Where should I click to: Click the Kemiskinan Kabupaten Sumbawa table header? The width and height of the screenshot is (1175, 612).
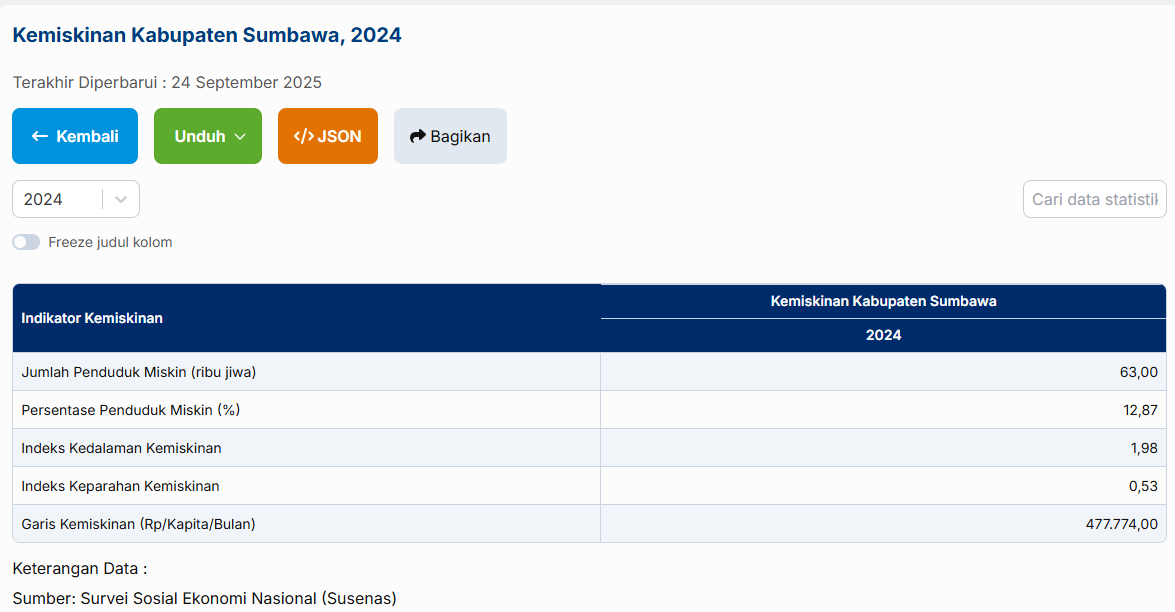[x=883, y=301]
